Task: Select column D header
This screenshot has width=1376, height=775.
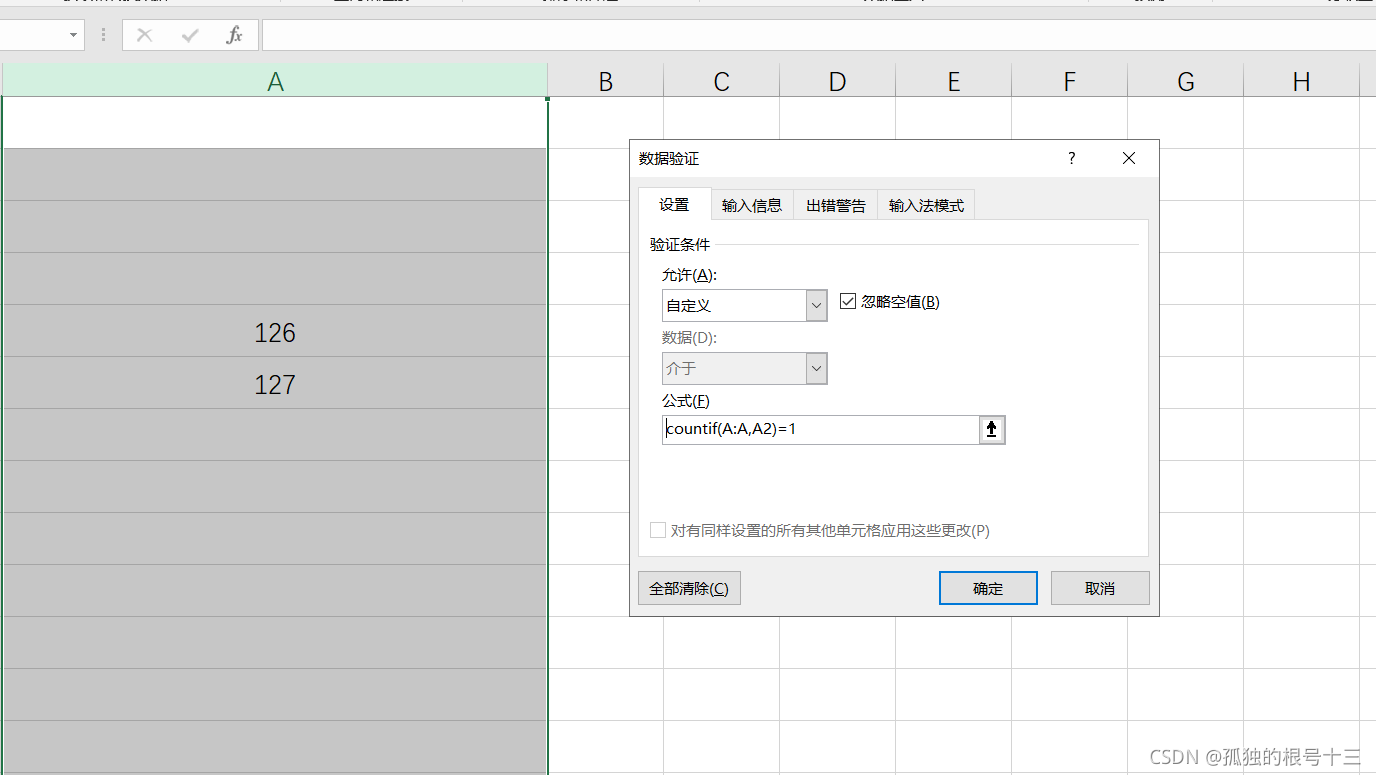Action: click(838, 81)
